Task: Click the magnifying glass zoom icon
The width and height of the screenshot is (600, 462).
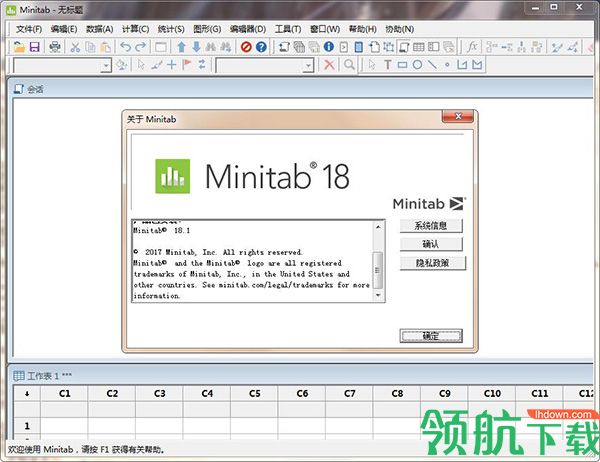Action: (349, 65)
